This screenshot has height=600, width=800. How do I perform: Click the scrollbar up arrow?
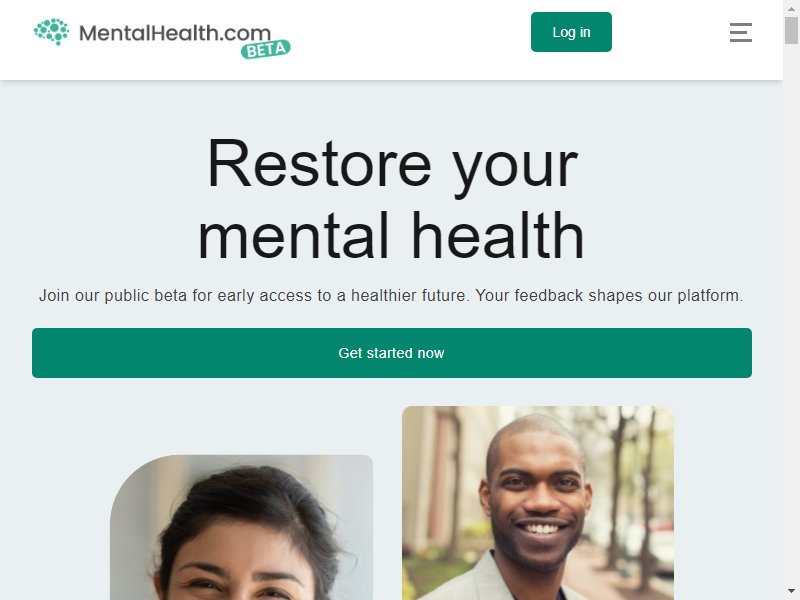pos(791,8)
